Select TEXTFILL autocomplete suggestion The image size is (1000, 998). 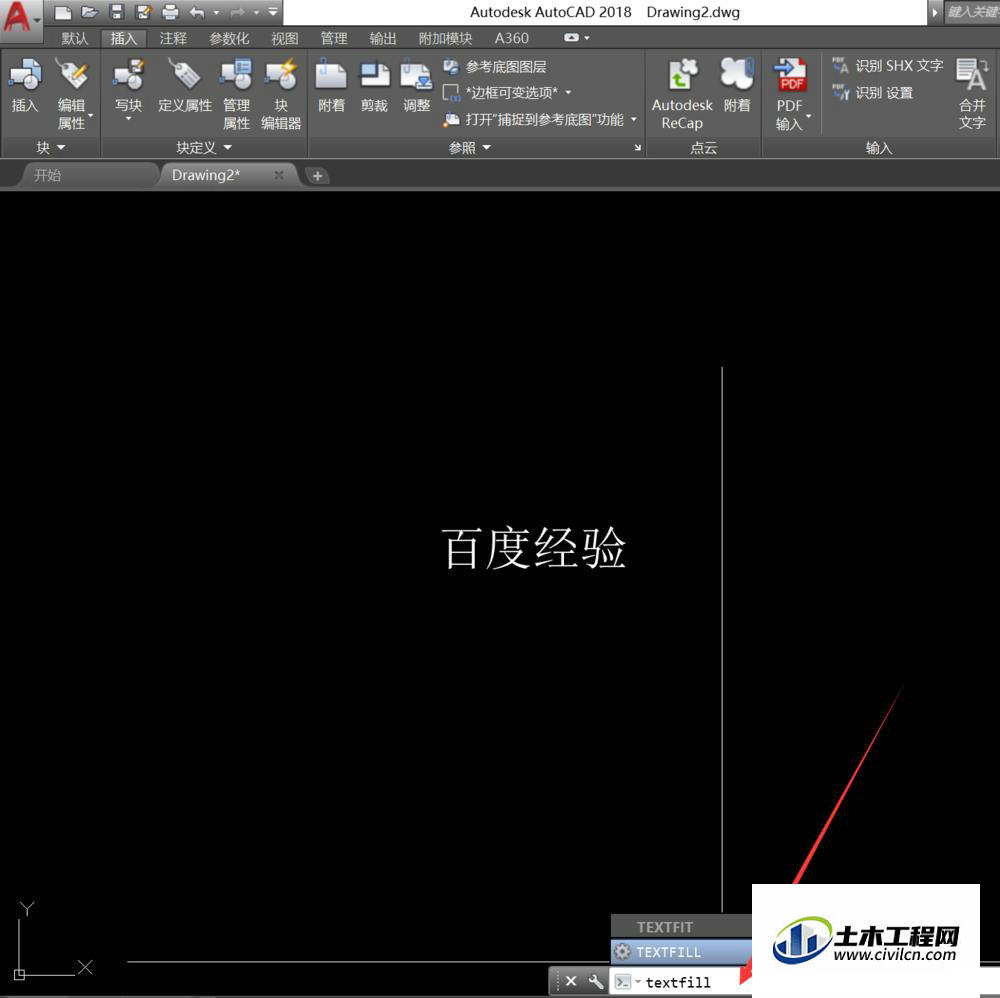[681, 951]
